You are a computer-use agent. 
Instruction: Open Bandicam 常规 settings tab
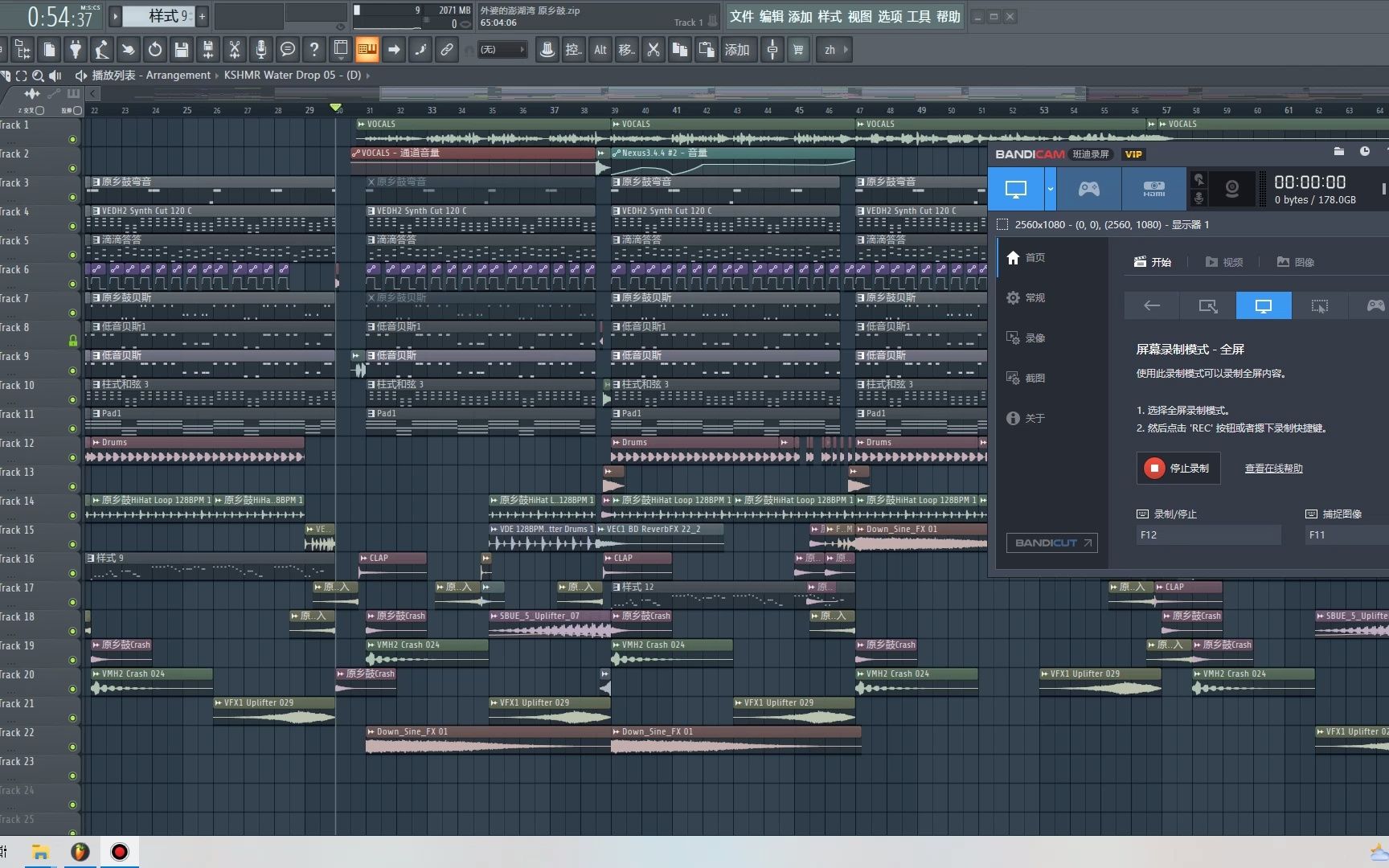coord(1026,297)
